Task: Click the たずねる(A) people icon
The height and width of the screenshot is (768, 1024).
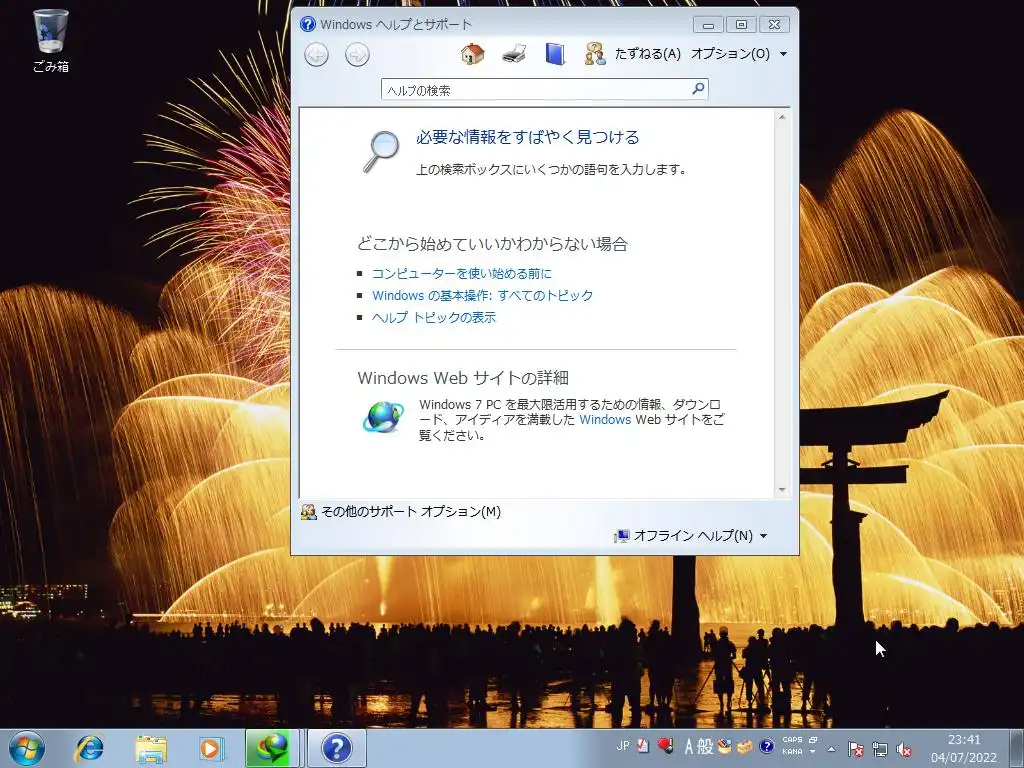Action: point(595,54)
